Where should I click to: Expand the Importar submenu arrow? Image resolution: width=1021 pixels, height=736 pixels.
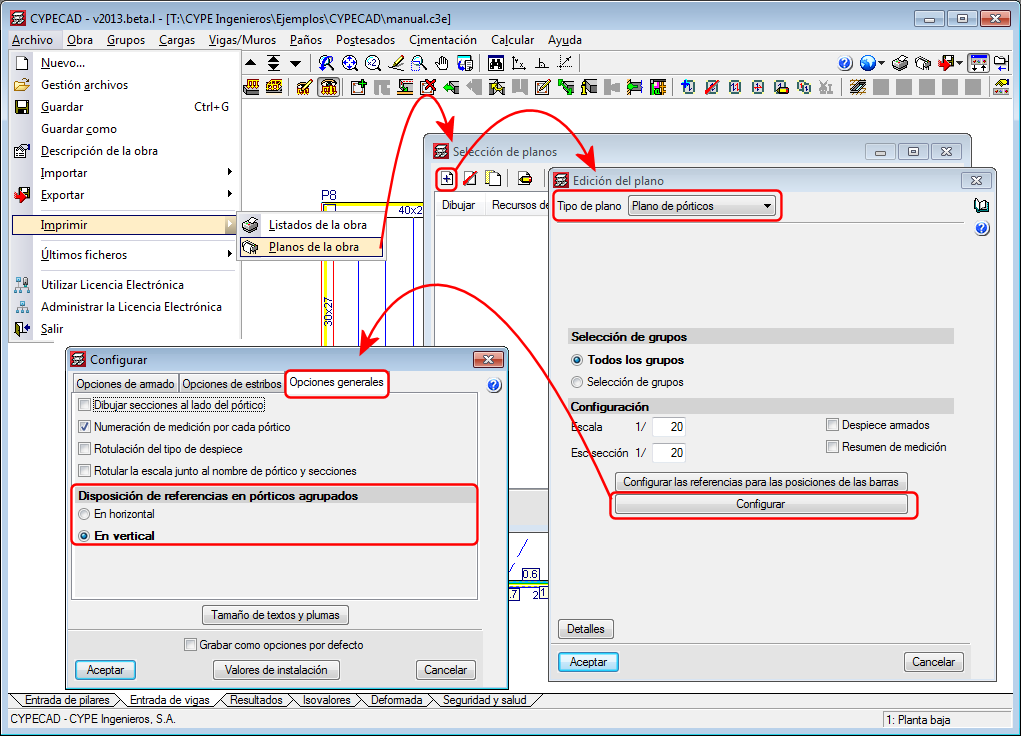pyautogui.click(x=230, y=173)
